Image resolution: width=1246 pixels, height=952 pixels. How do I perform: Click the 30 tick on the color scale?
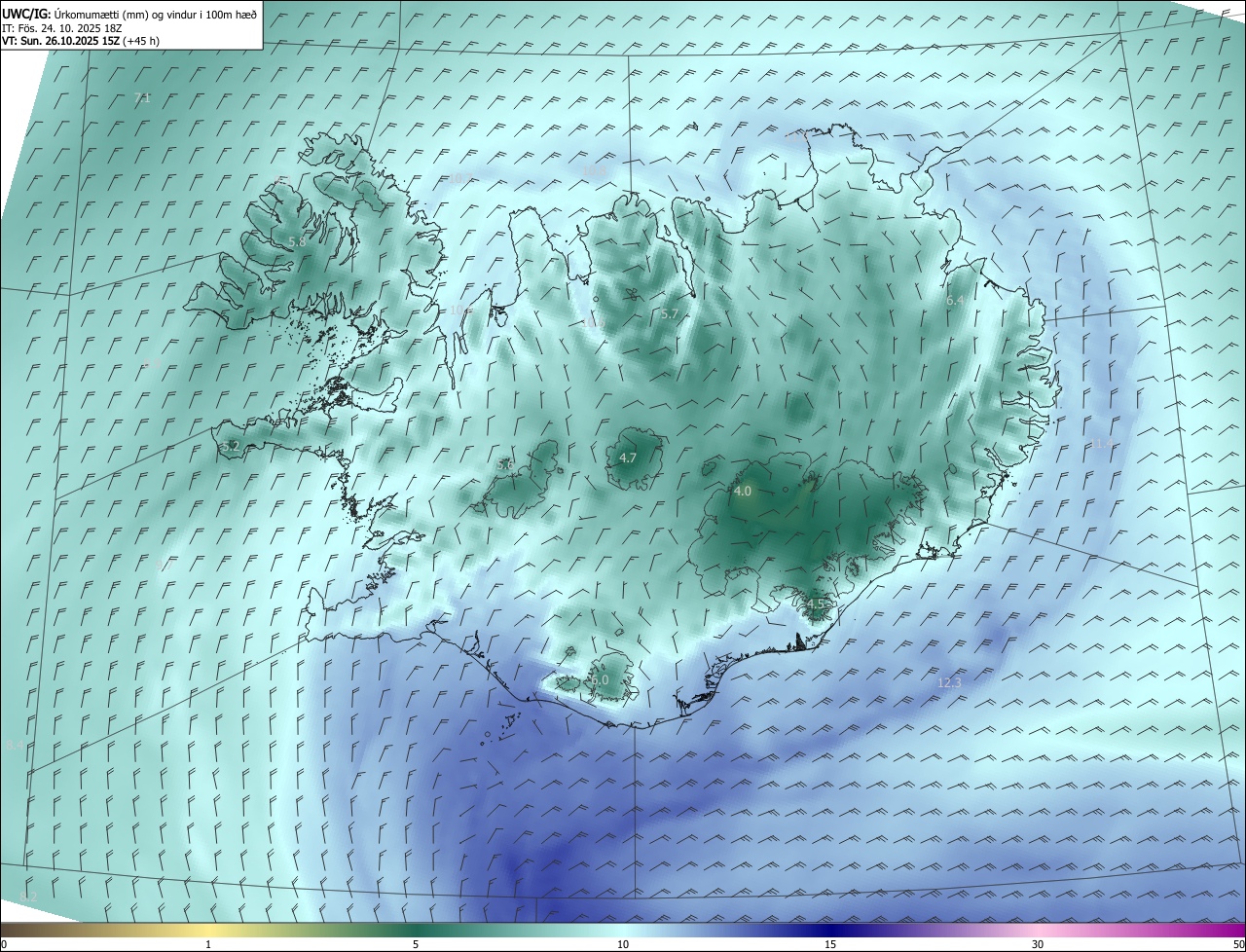[x=1038, y=944]
